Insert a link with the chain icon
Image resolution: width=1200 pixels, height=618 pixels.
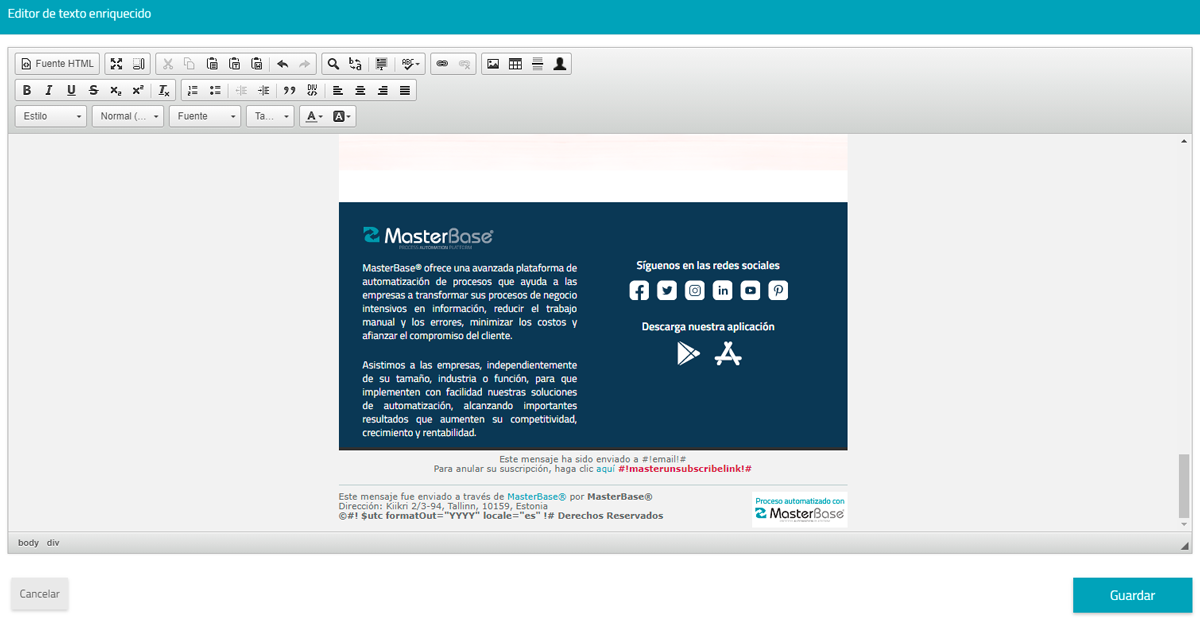(x=442, y=64)
